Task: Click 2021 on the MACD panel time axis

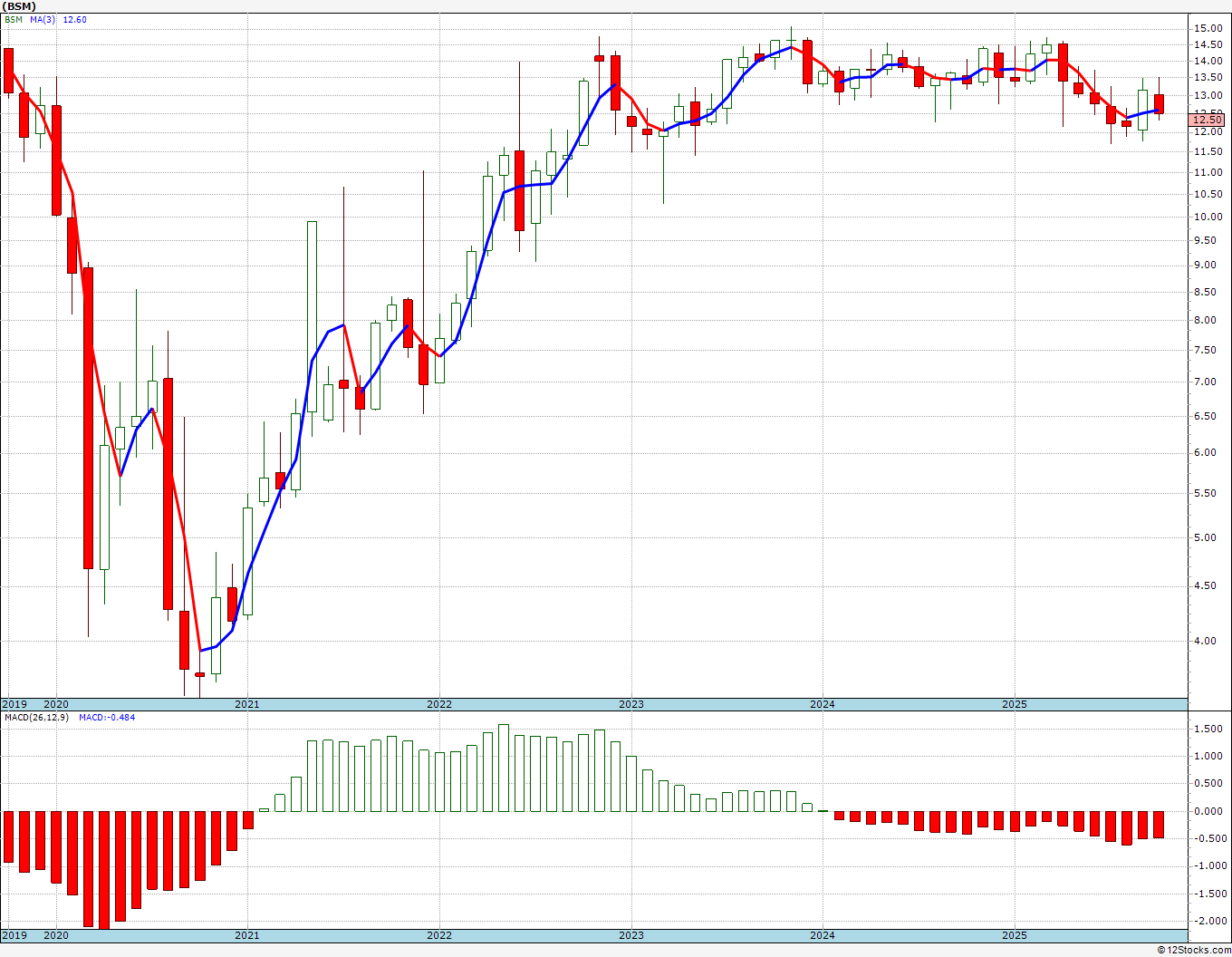Action: (247, 935)
